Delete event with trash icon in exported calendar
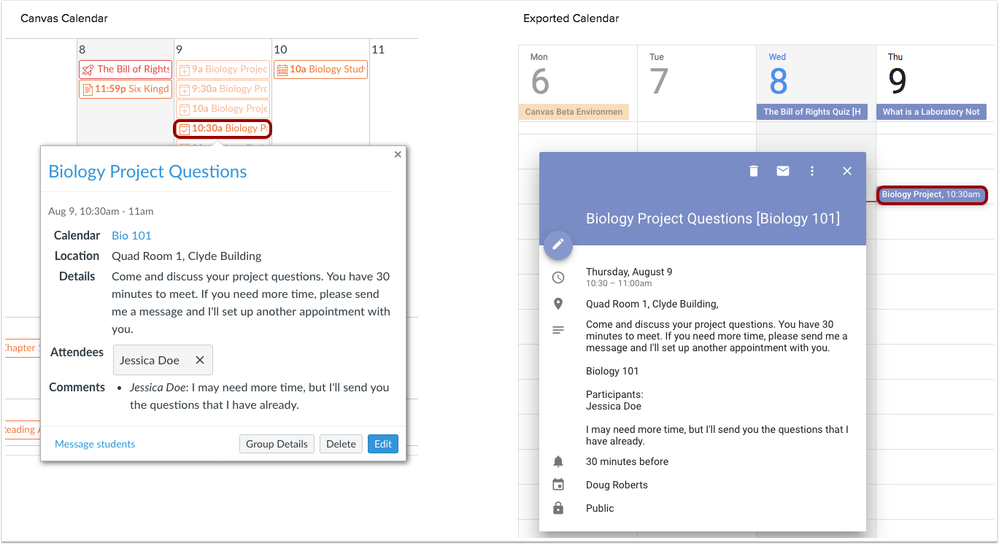The width and height of the screenshot is (999, 544). click(x=754, y=171)
